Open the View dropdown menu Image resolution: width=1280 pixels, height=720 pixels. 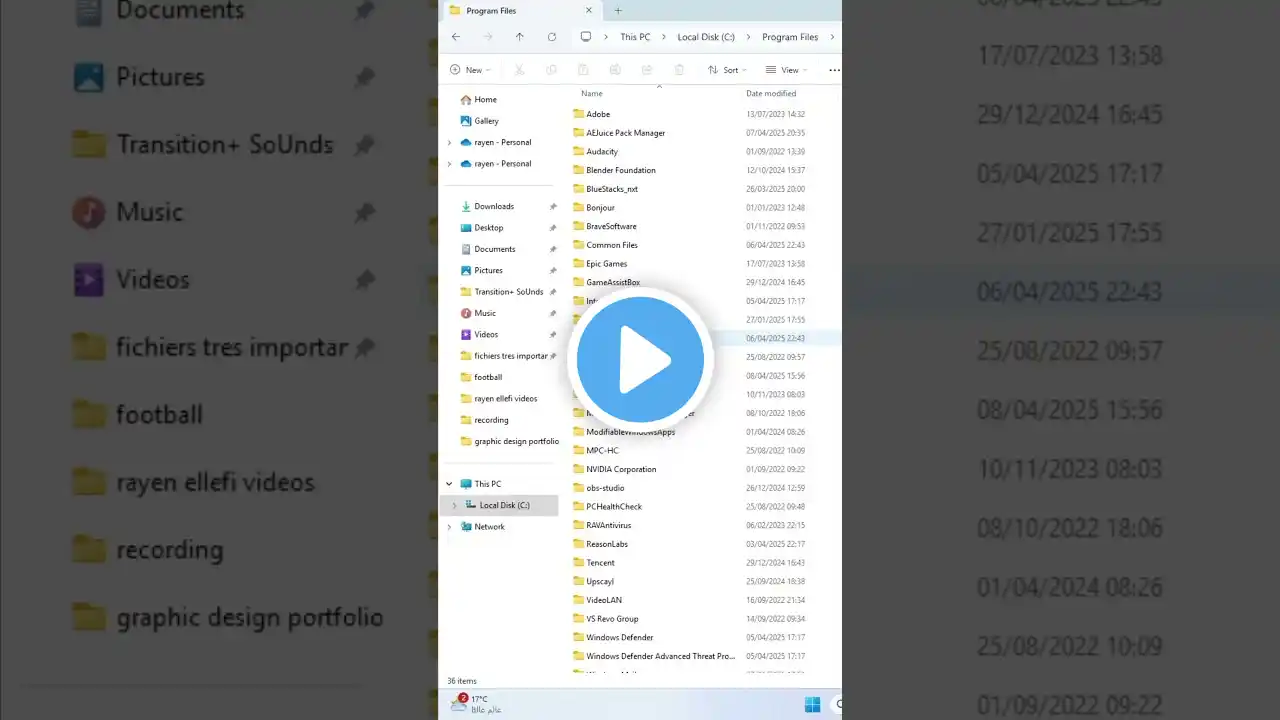click(786, 70)
